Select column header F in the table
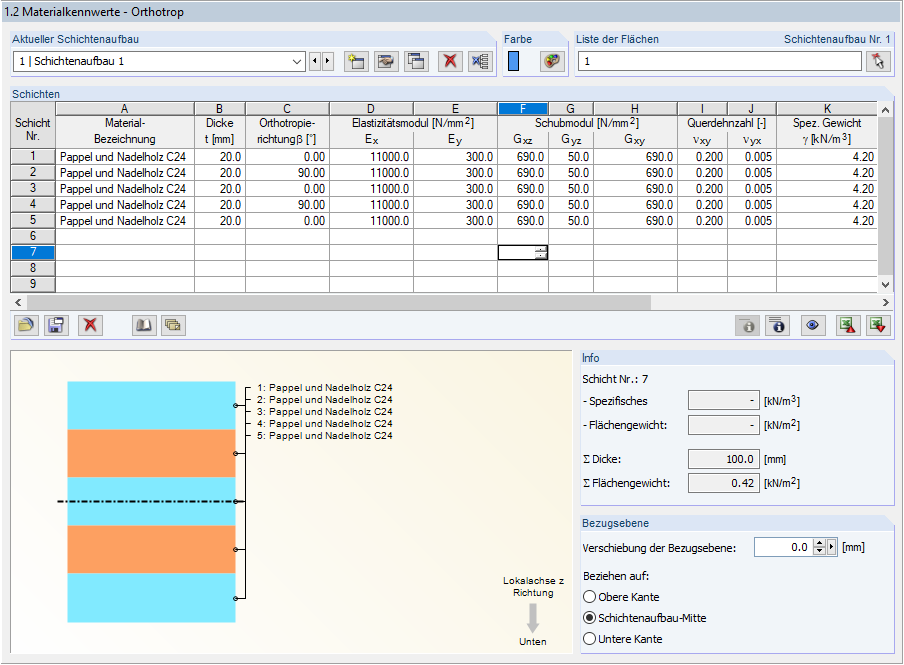 (x=523, y=108)
